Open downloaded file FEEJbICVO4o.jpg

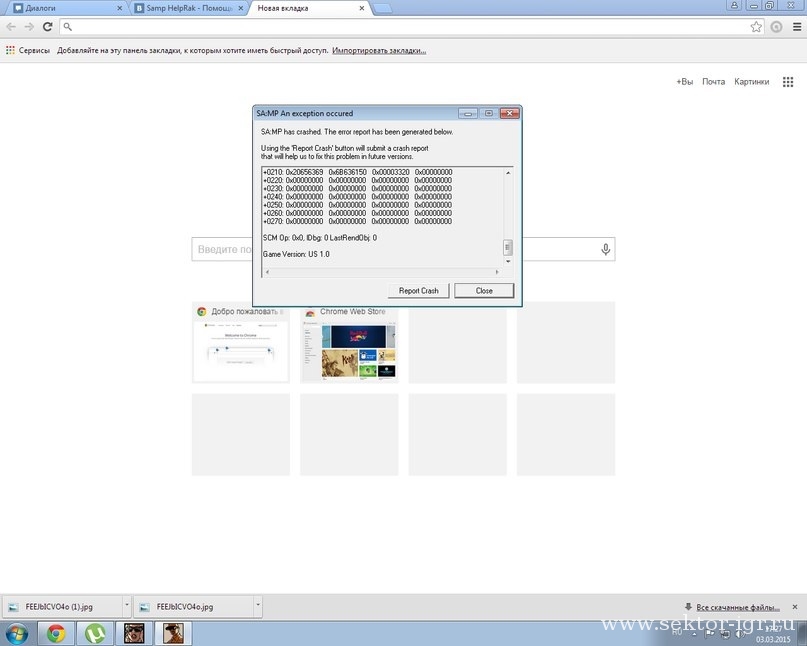(x=194, y=607)
